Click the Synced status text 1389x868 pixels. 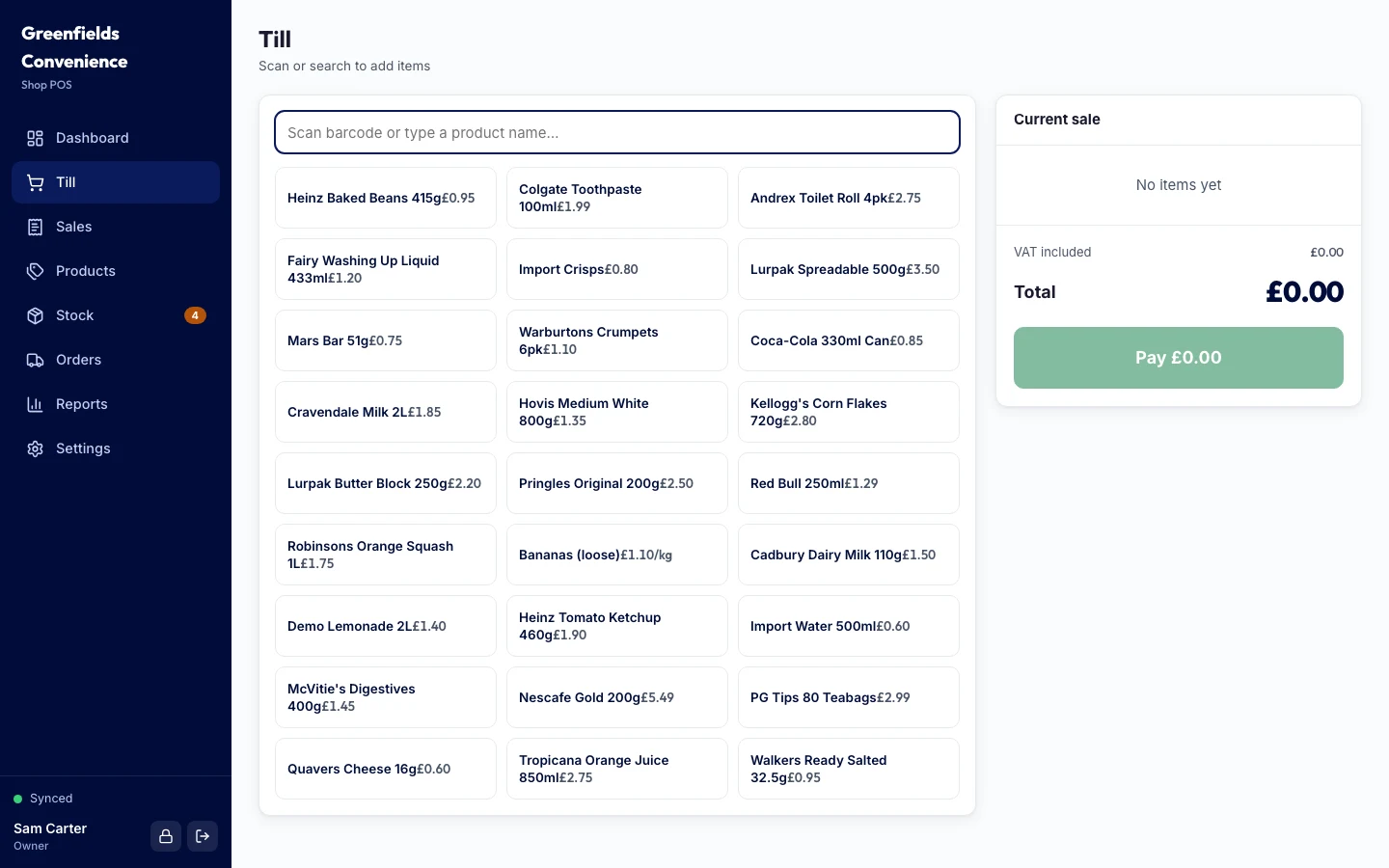[51, 799]
